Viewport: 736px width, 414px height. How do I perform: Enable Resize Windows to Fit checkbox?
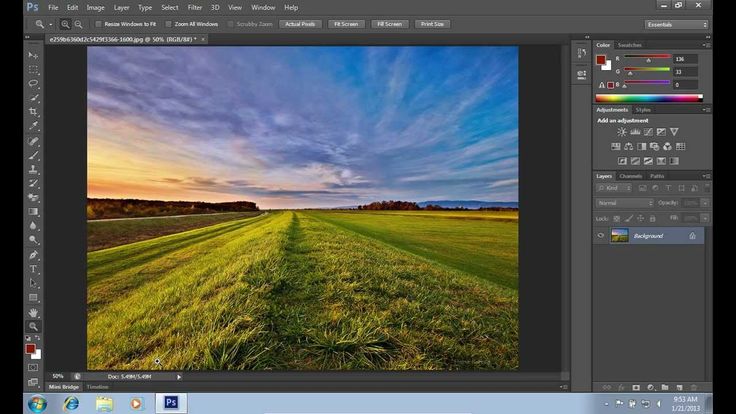(x=97, y=23)
